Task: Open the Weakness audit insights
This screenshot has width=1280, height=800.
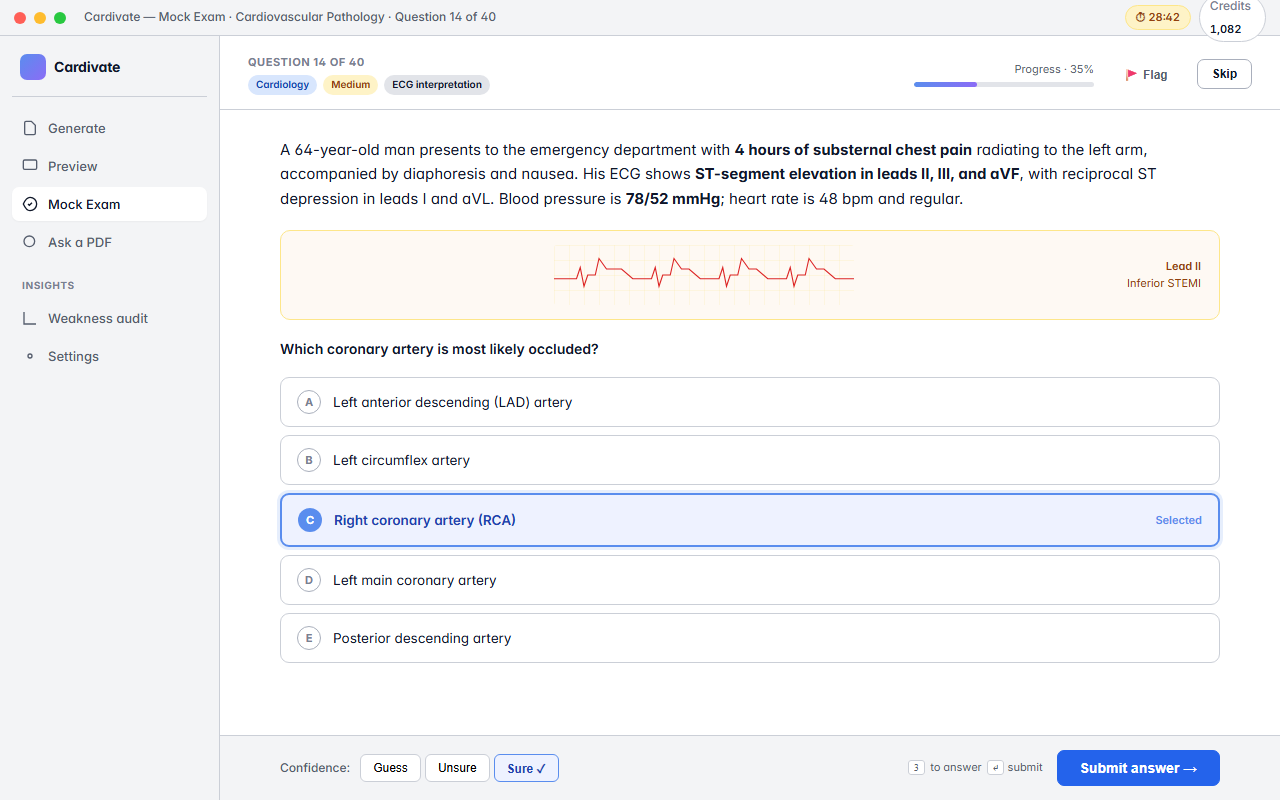Action: point(109,318)
